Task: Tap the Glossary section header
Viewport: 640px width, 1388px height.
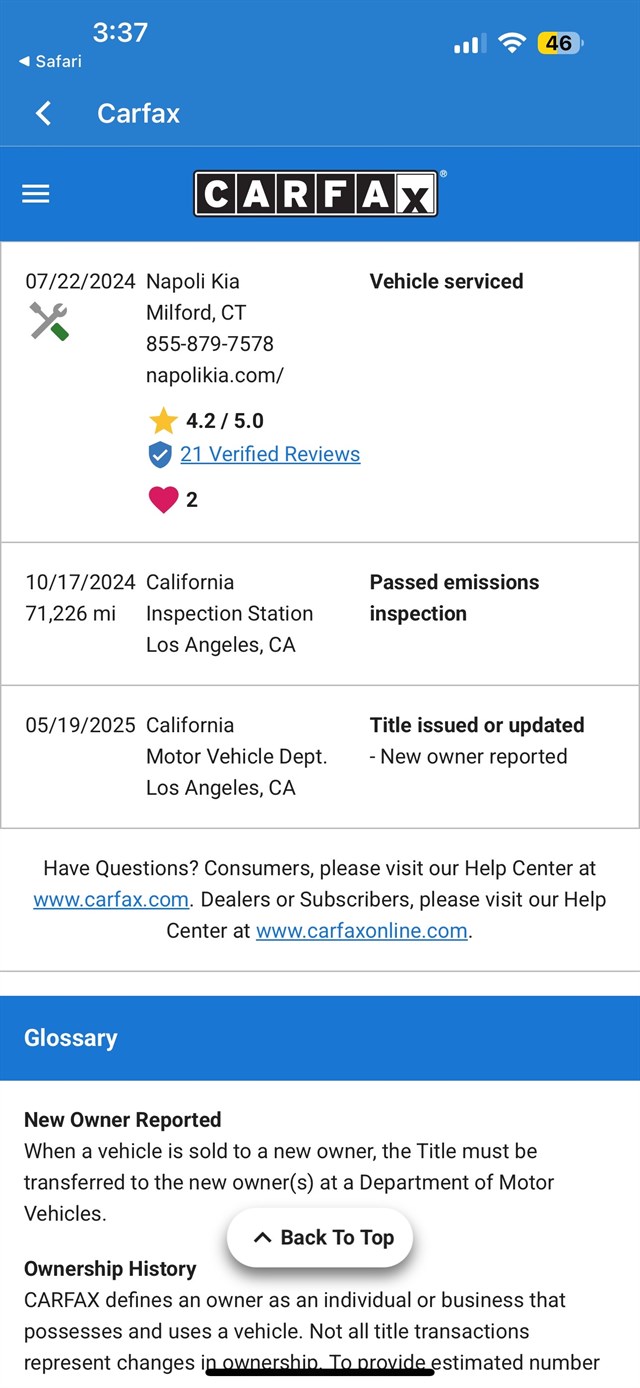Action: tap(71, 1038)
